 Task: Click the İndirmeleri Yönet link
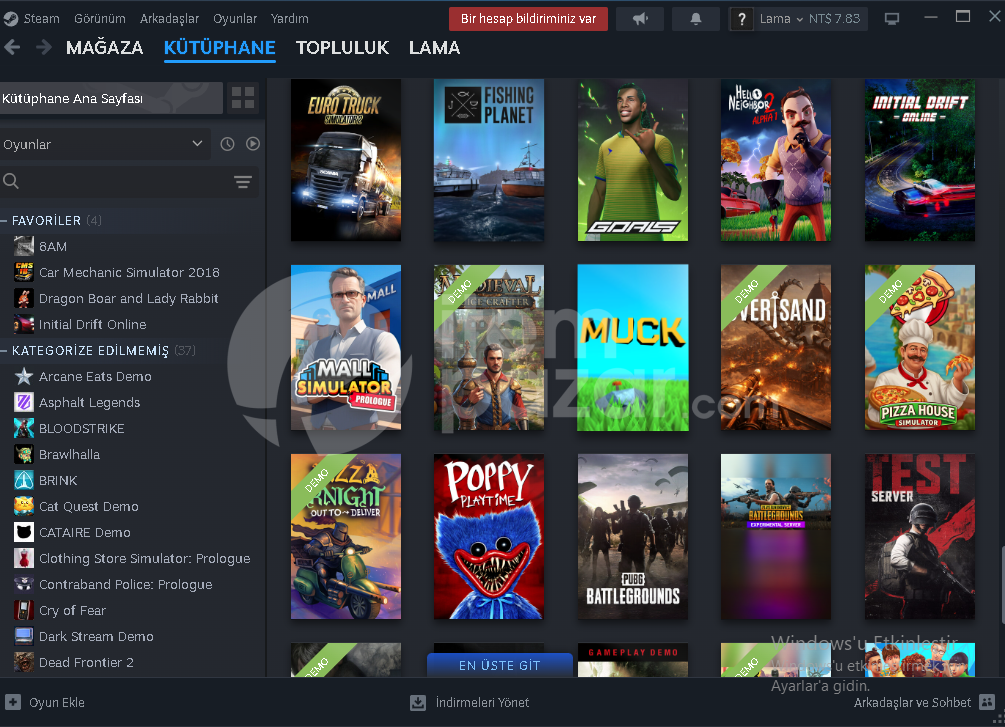point(483,703)
